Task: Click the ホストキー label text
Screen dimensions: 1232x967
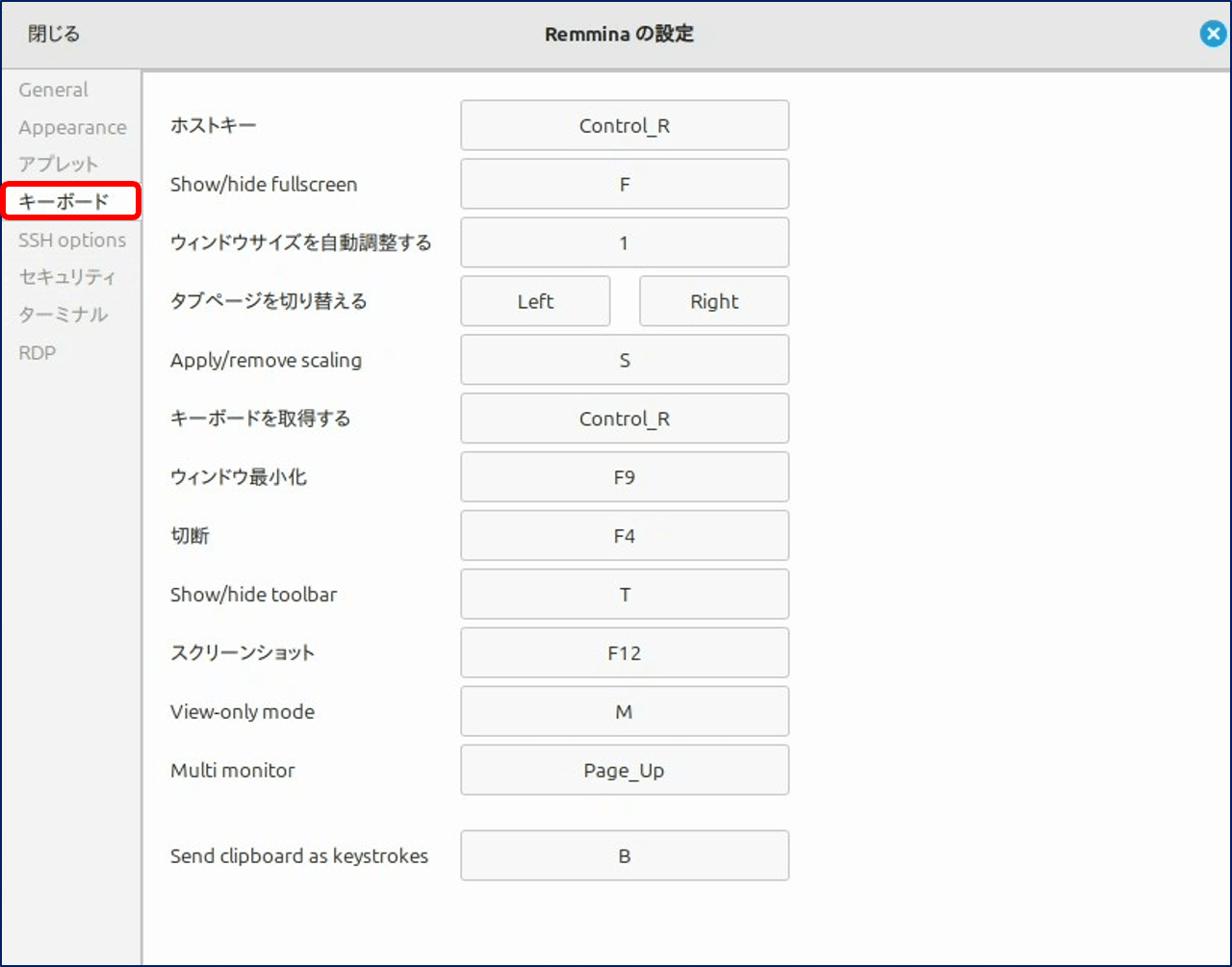Action: [x=214, y=125]
